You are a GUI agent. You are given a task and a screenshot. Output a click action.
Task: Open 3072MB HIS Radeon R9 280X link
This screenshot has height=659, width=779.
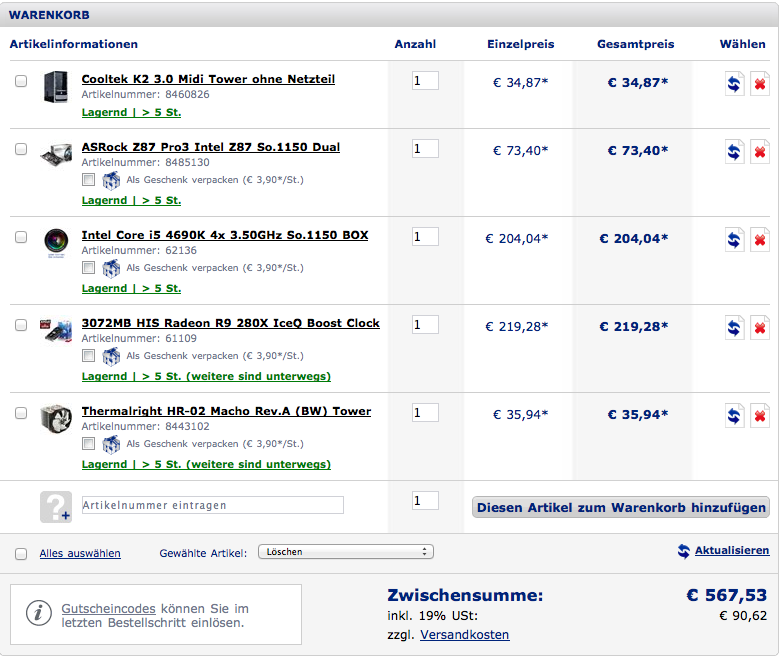[x=231, y=323]
